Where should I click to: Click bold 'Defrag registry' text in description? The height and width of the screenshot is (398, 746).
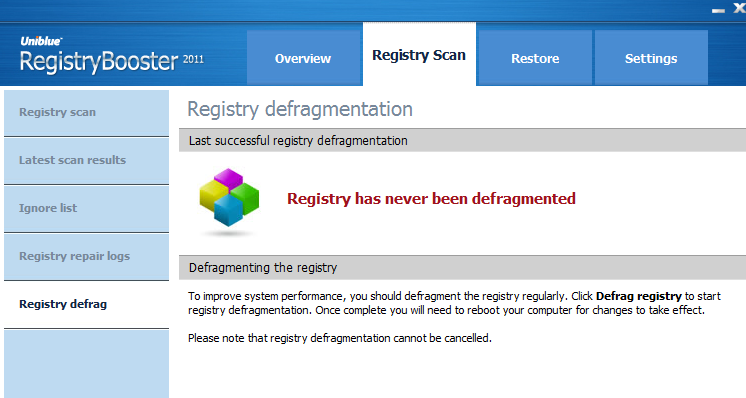[x=638, y=296]
